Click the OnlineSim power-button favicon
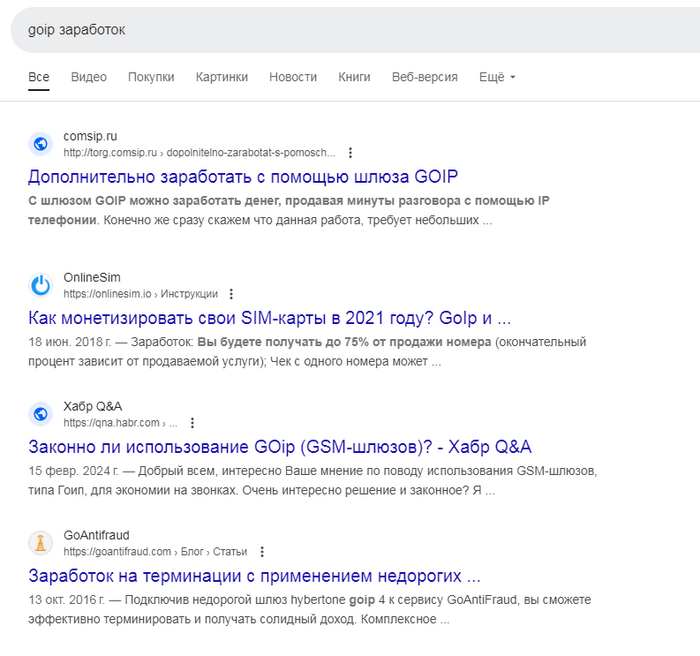This screenshot has height=656, width=700. (x=41, y=285)
